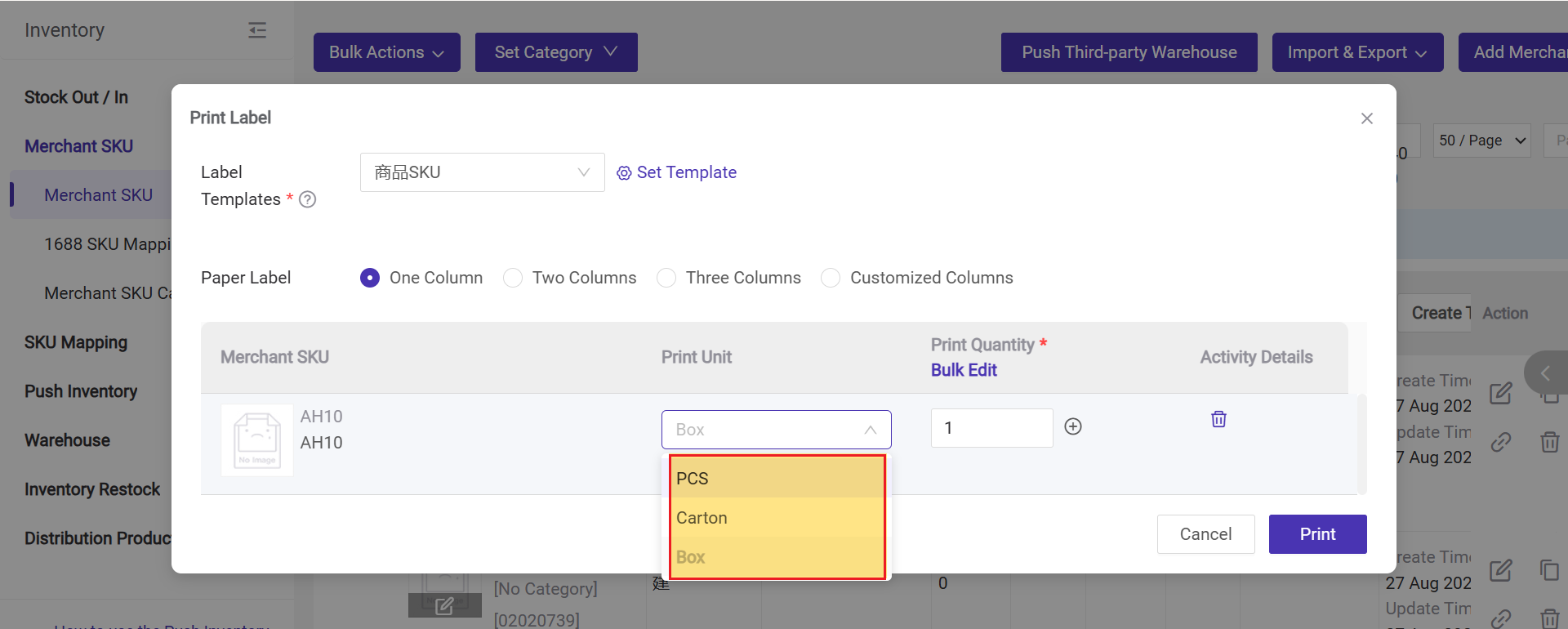Screen dimensions: 1568x629
Task: Open Stock Out / In menu
Action: click(76, 97)
